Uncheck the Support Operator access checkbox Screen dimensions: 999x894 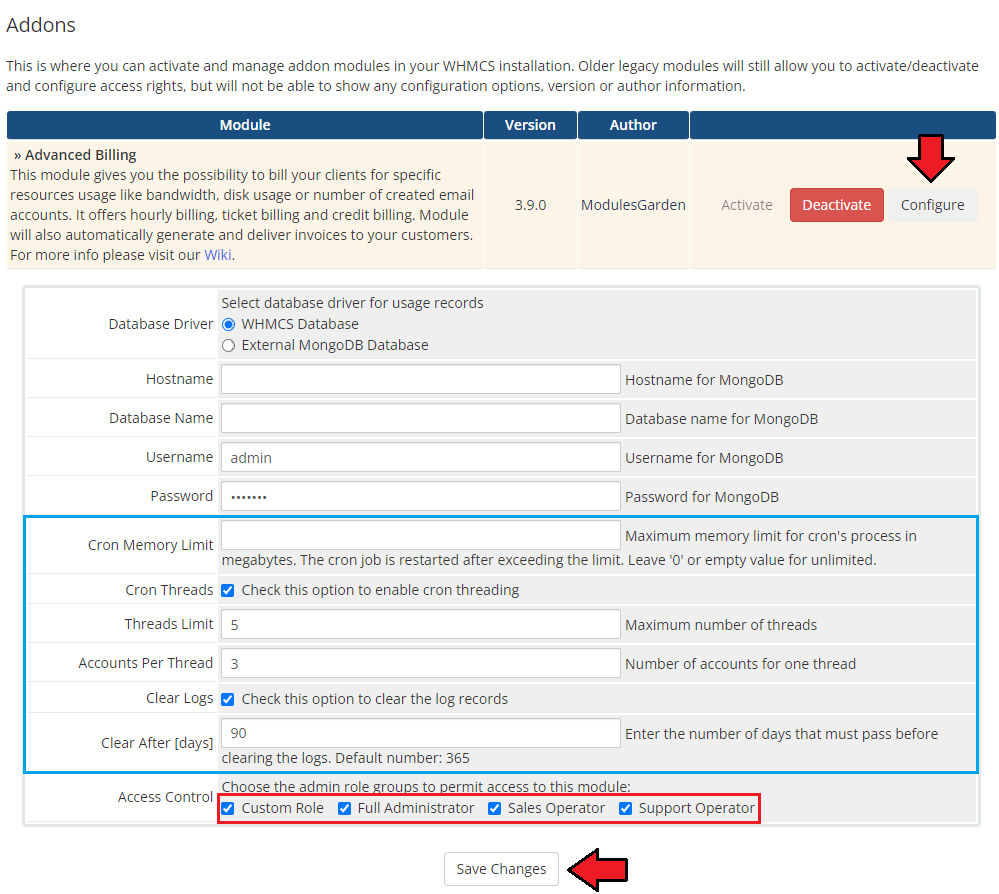tap(626, 808)
